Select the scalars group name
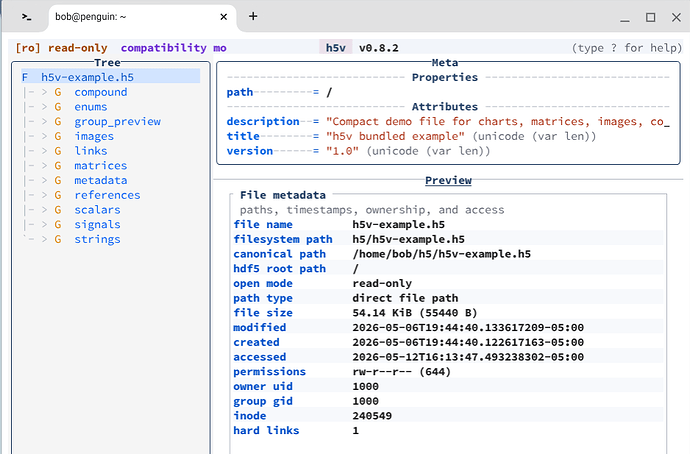The image size is (690, 454). pyautogui.click(x=97, y=210)
